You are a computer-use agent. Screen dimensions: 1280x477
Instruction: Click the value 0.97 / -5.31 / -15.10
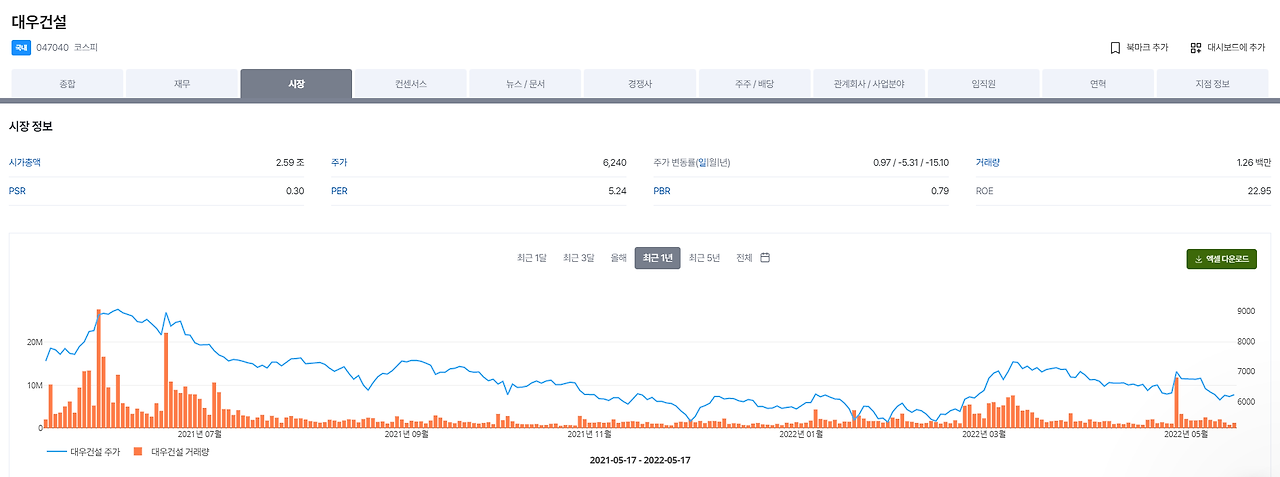click(x=910, y=162)
